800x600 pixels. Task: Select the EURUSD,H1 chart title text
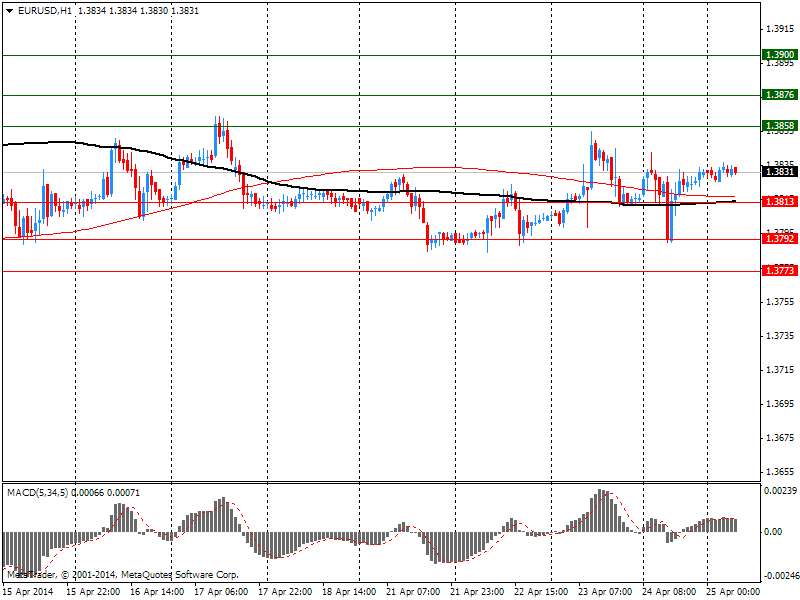(44, 11)
